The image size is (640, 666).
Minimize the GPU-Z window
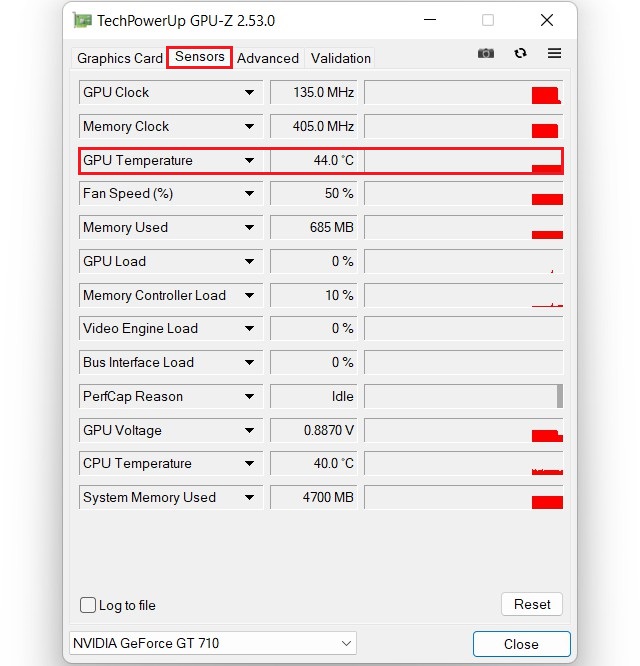click(x=430, y=20)
